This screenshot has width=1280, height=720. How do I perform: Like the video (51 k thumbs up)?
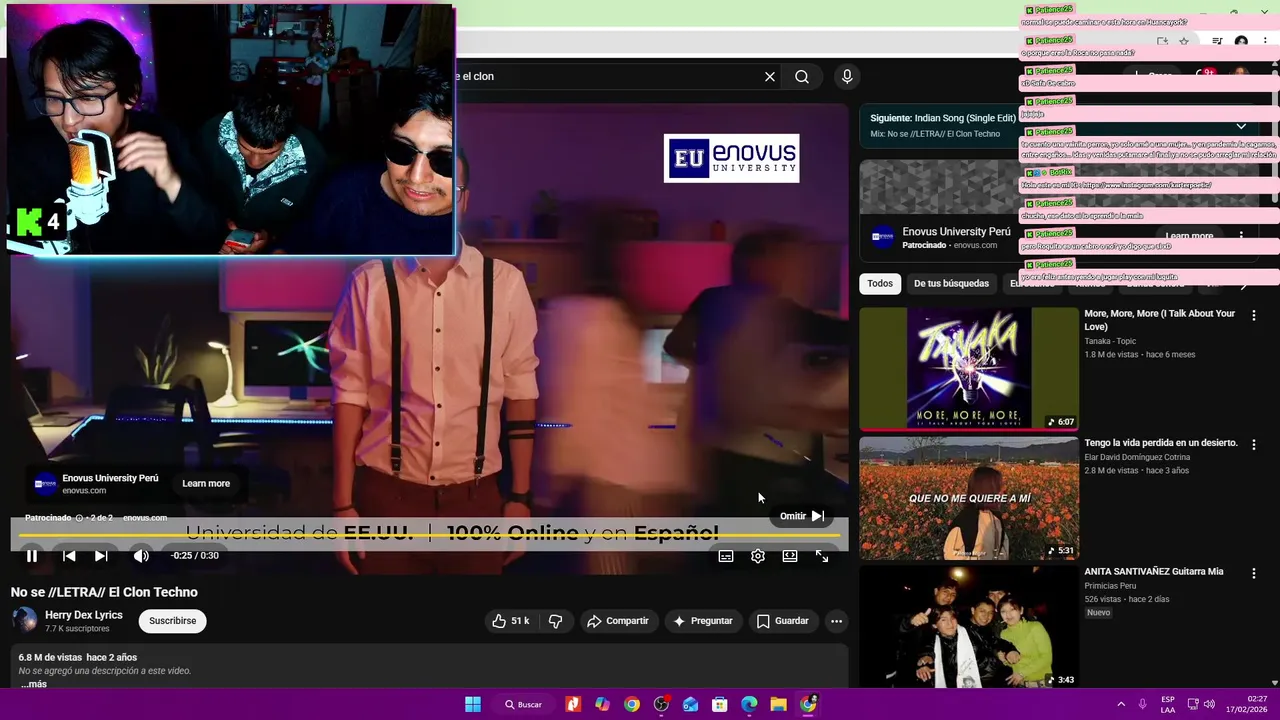[x=510, y=621]
